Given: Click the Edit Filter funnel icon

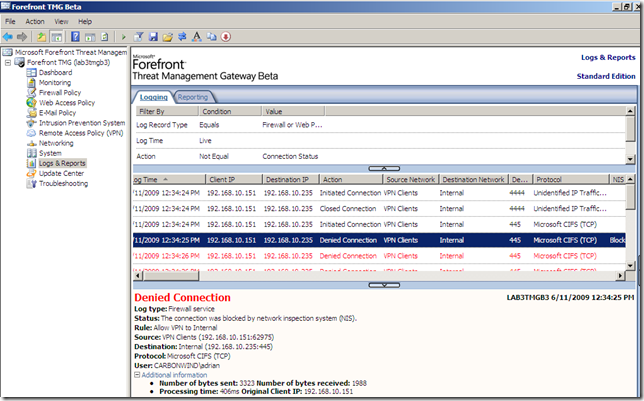Looking at the screenshot, I should tap(138, 37).
